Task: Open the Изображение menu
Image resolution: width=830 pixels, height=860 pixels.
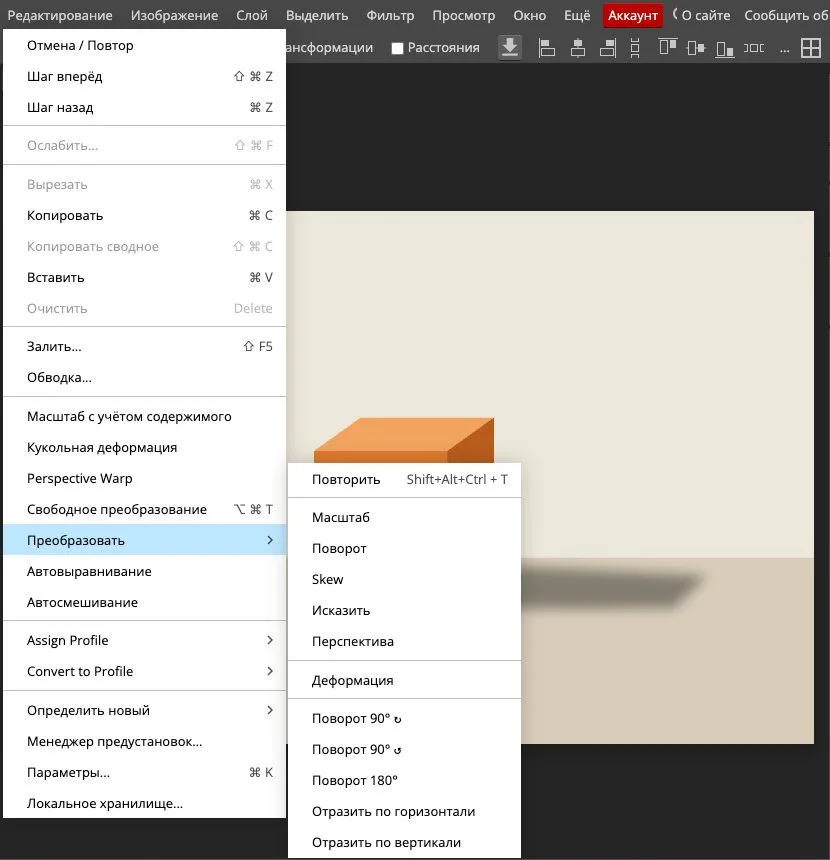Action: point(174,15)
